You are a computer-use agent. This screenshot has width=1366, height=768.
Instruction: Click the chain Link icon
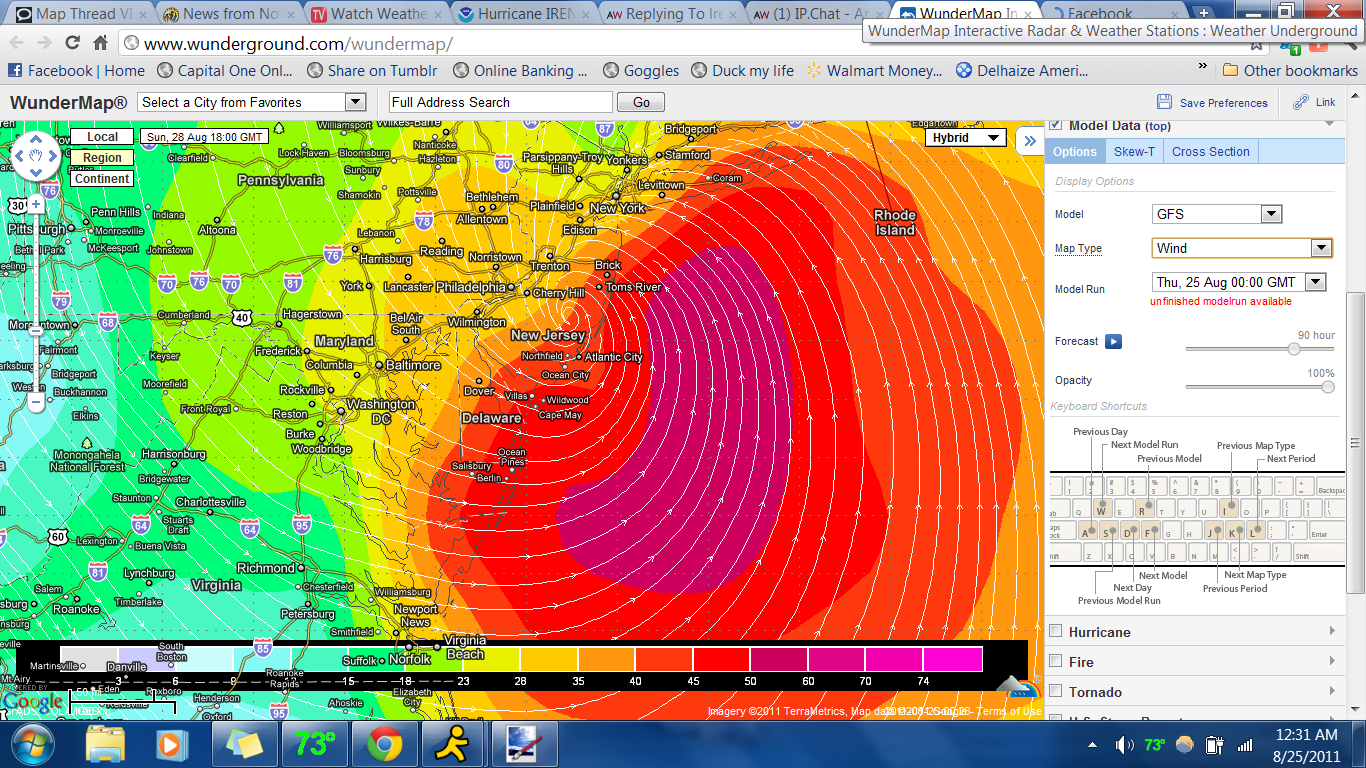(x=1300, y=102)
